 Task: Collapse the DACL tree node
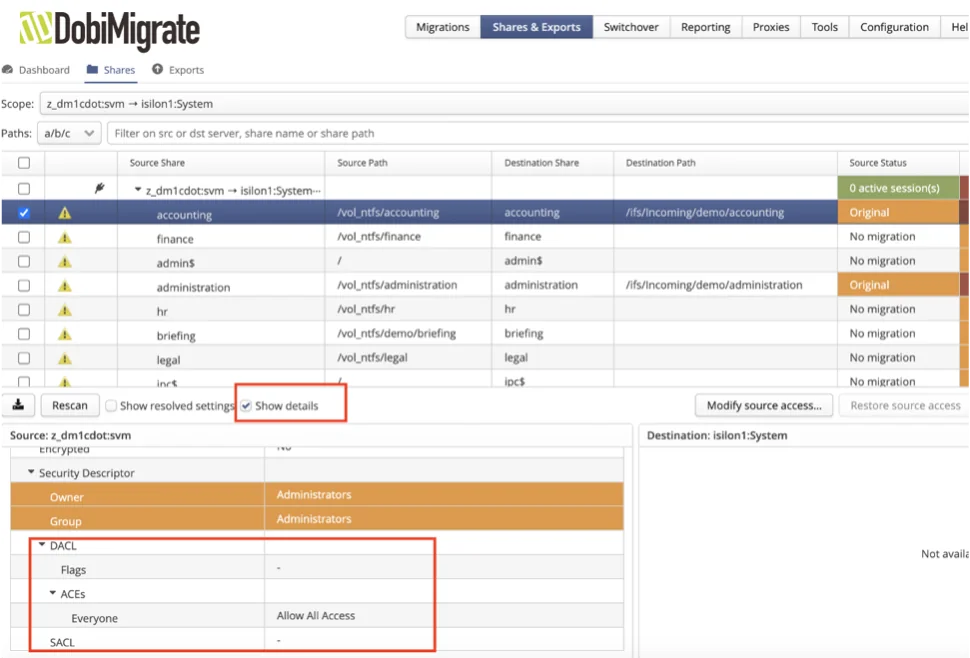(x=42, y=546)
